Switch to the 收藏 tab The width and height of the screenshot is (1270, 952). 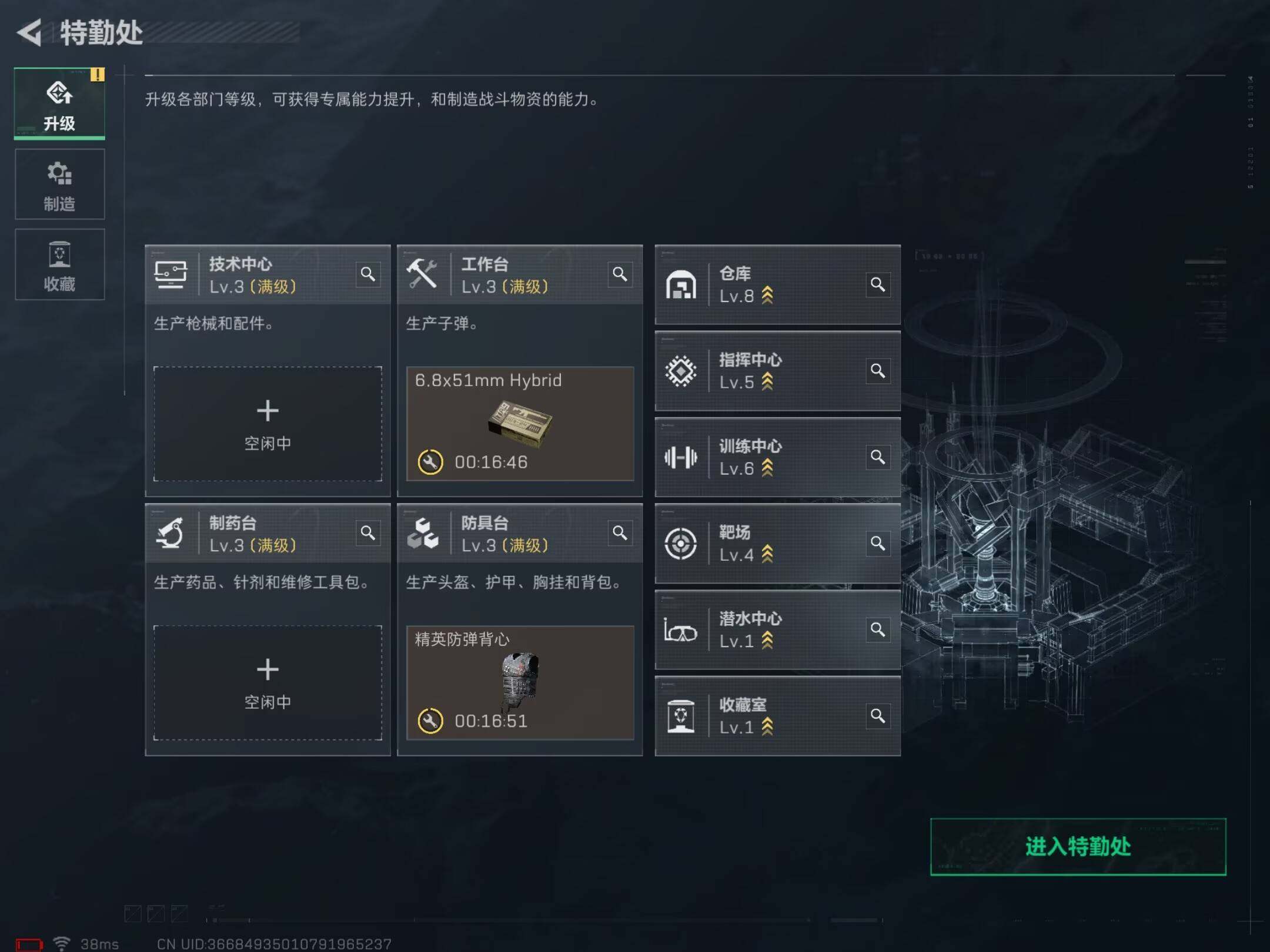point(59,264)
